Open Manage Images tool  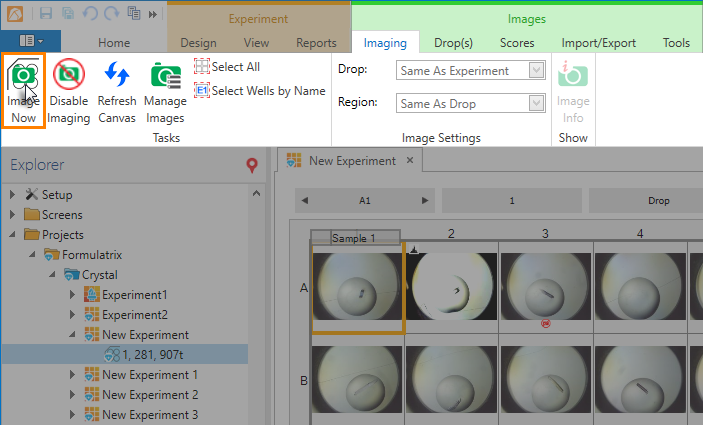(165, 91)
